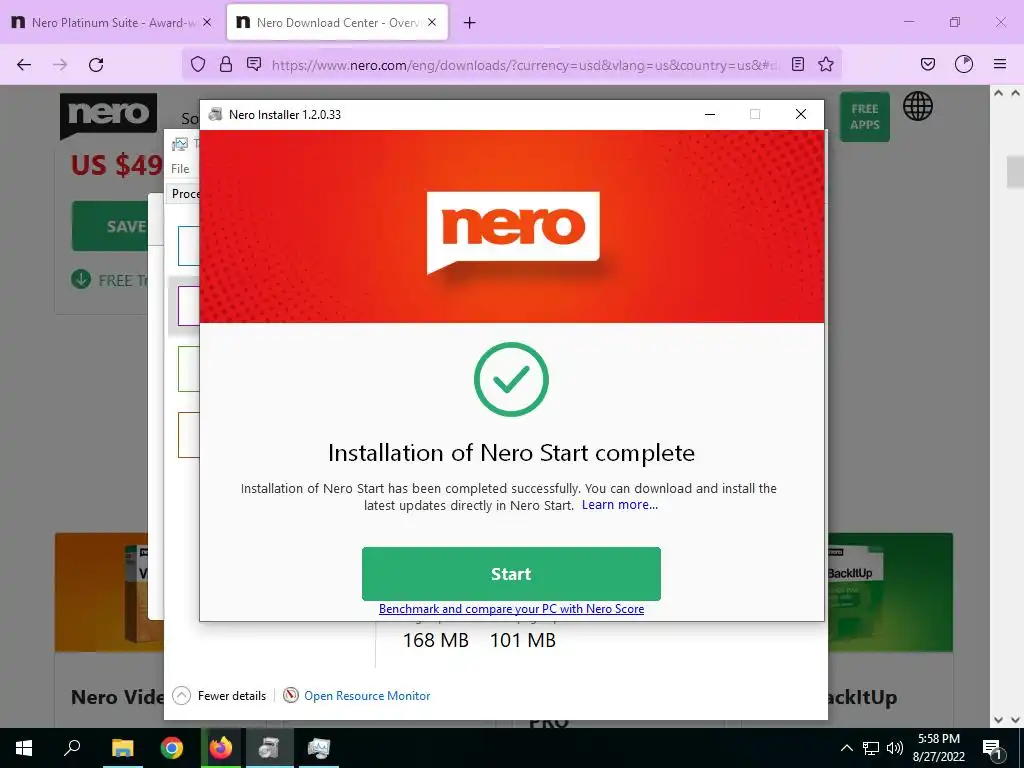1024x768 pixels.
Task: Collapse Task Manager with Fewer details
Action: point(219,696)
